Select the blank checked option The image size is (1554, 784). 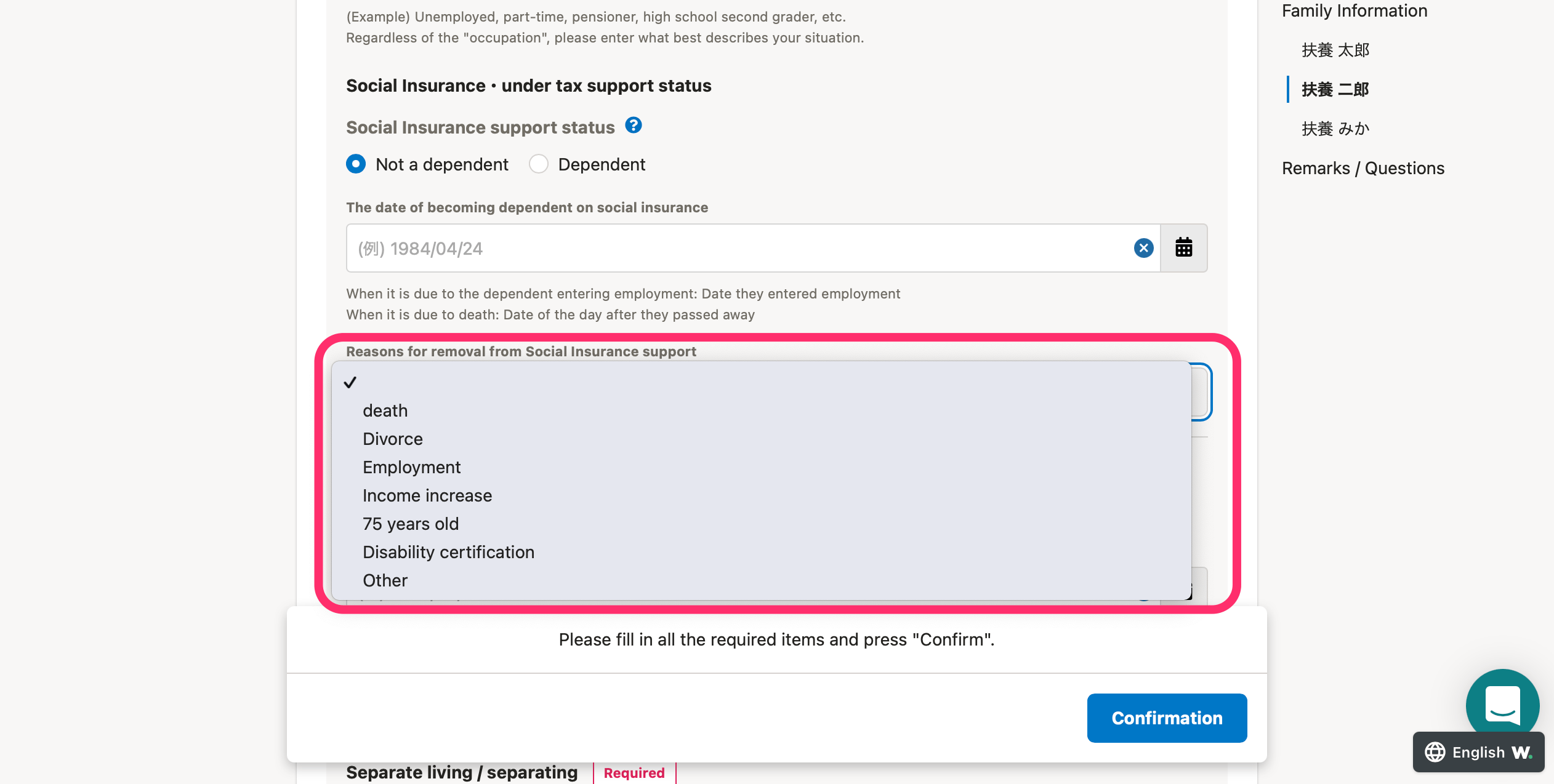pyautogui.click(x=761, y=382)
